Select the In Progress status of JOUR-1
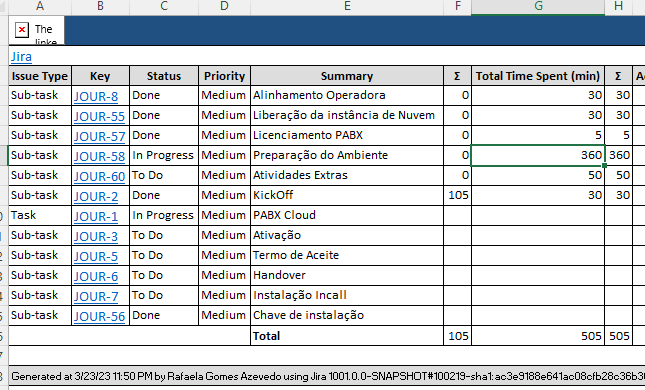The image size is (645, 390). (164, 215)
